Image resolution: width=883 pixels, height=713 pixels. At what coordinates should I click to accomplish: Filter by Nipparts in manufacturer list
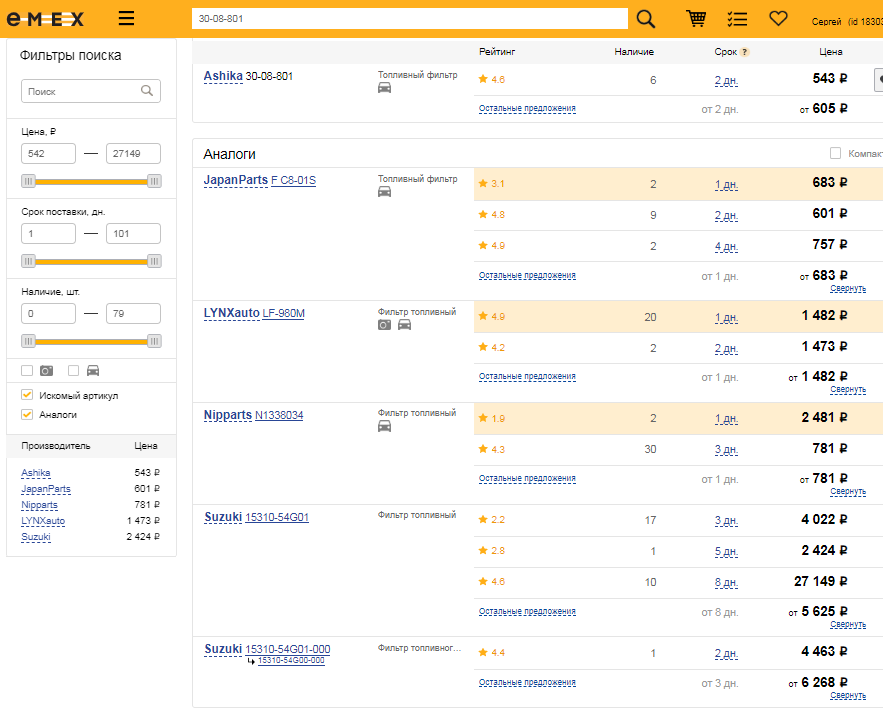(x=39, y=505)
